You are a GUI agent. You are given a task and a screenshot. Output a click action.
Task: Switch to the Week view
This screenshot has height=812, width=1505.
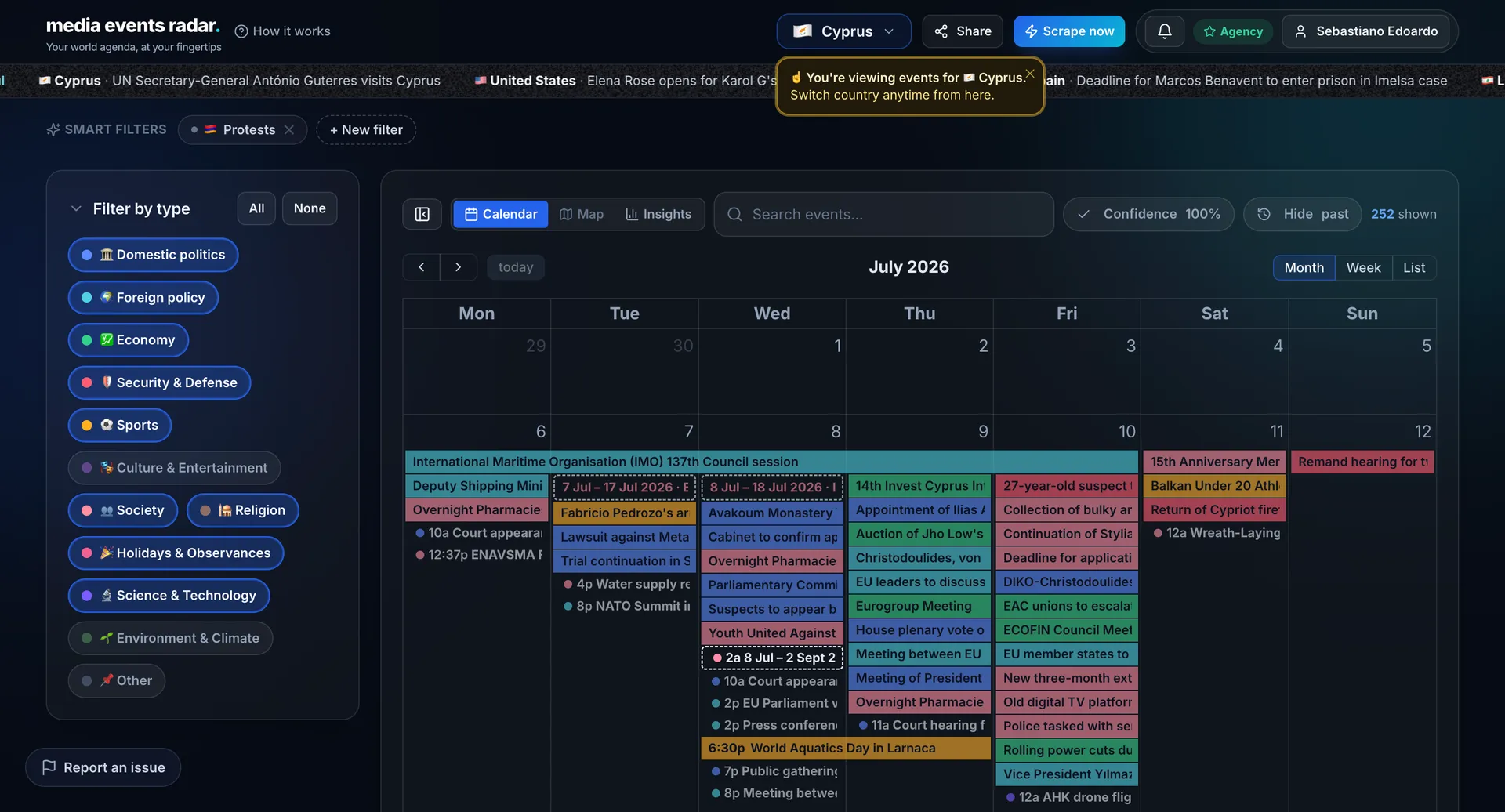point(1363,267)
